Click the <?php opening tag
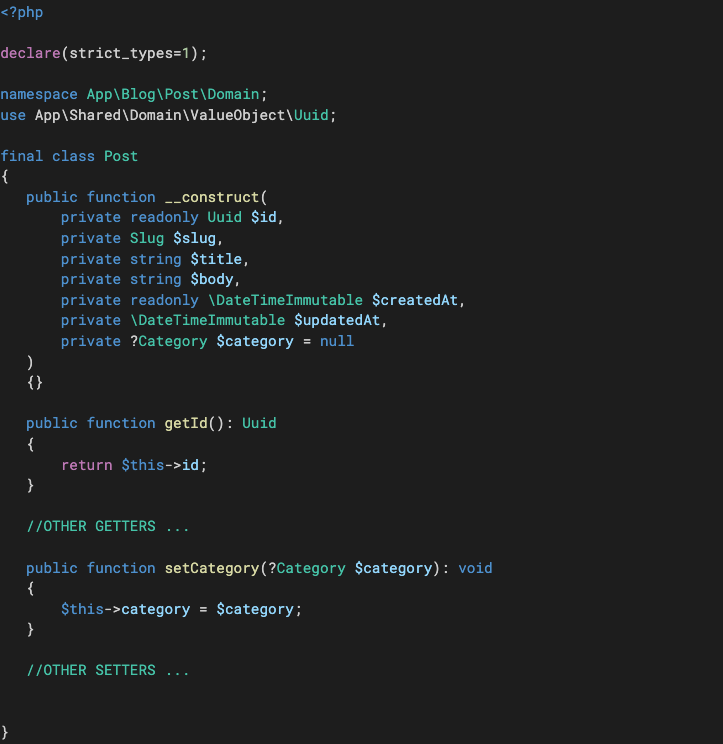The height and width of the screenshot is (744, 723). 22,13
